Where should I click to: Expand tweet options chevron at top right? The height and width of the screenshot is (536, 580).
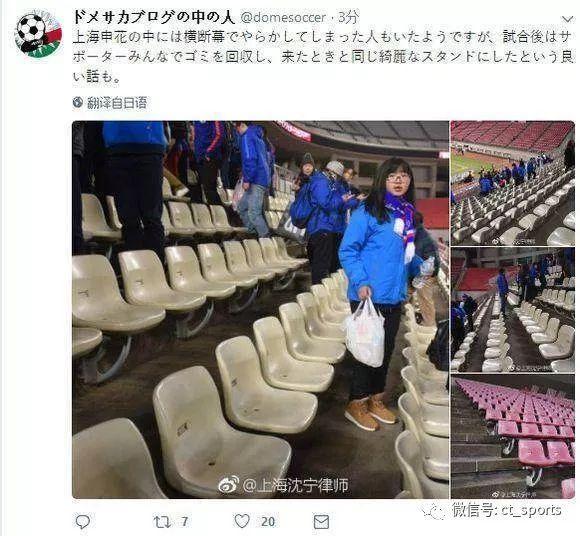tap(567, 18)
